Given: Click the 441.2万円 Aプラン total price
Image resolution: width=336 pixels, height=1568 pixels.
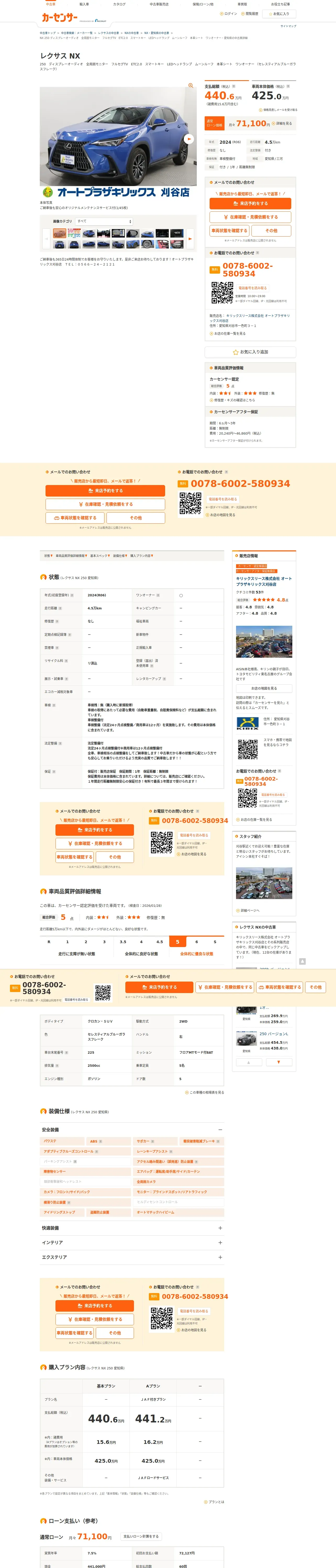Looking at the screenshot, I should (x=153, y=1419).
